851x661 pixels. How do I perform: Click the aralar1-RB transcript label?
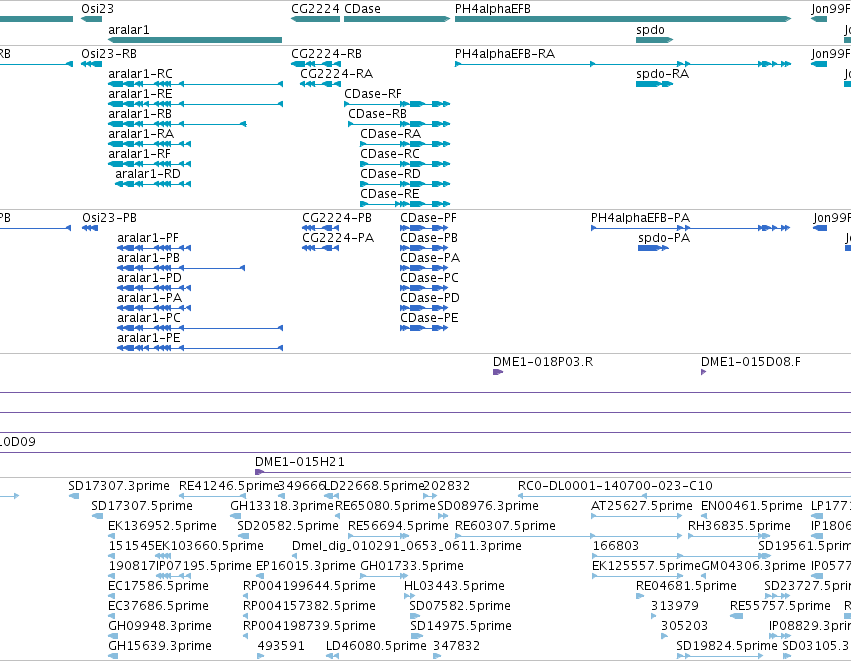pos(140,114)
